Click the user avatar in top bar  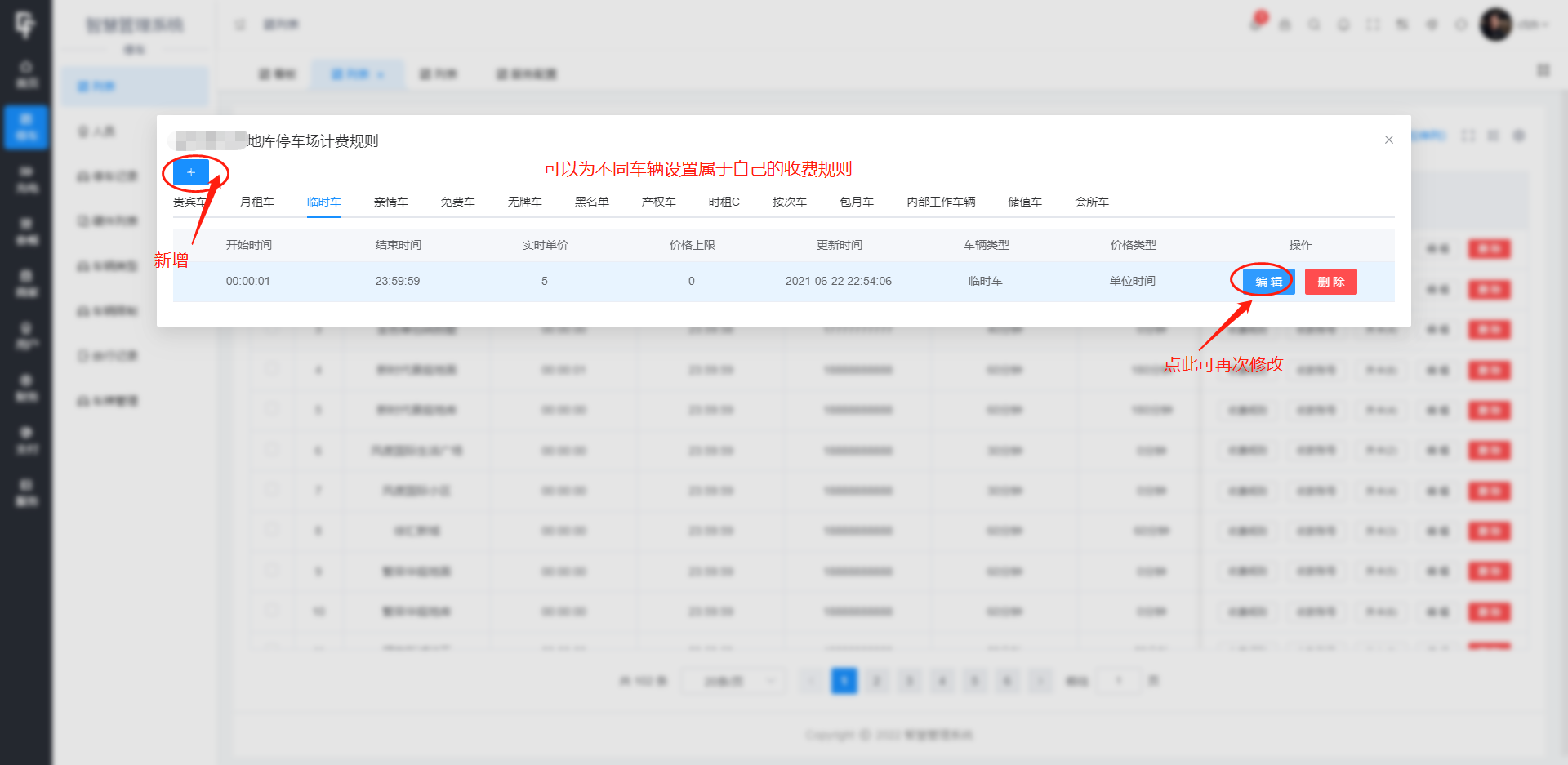point(1495,24)
